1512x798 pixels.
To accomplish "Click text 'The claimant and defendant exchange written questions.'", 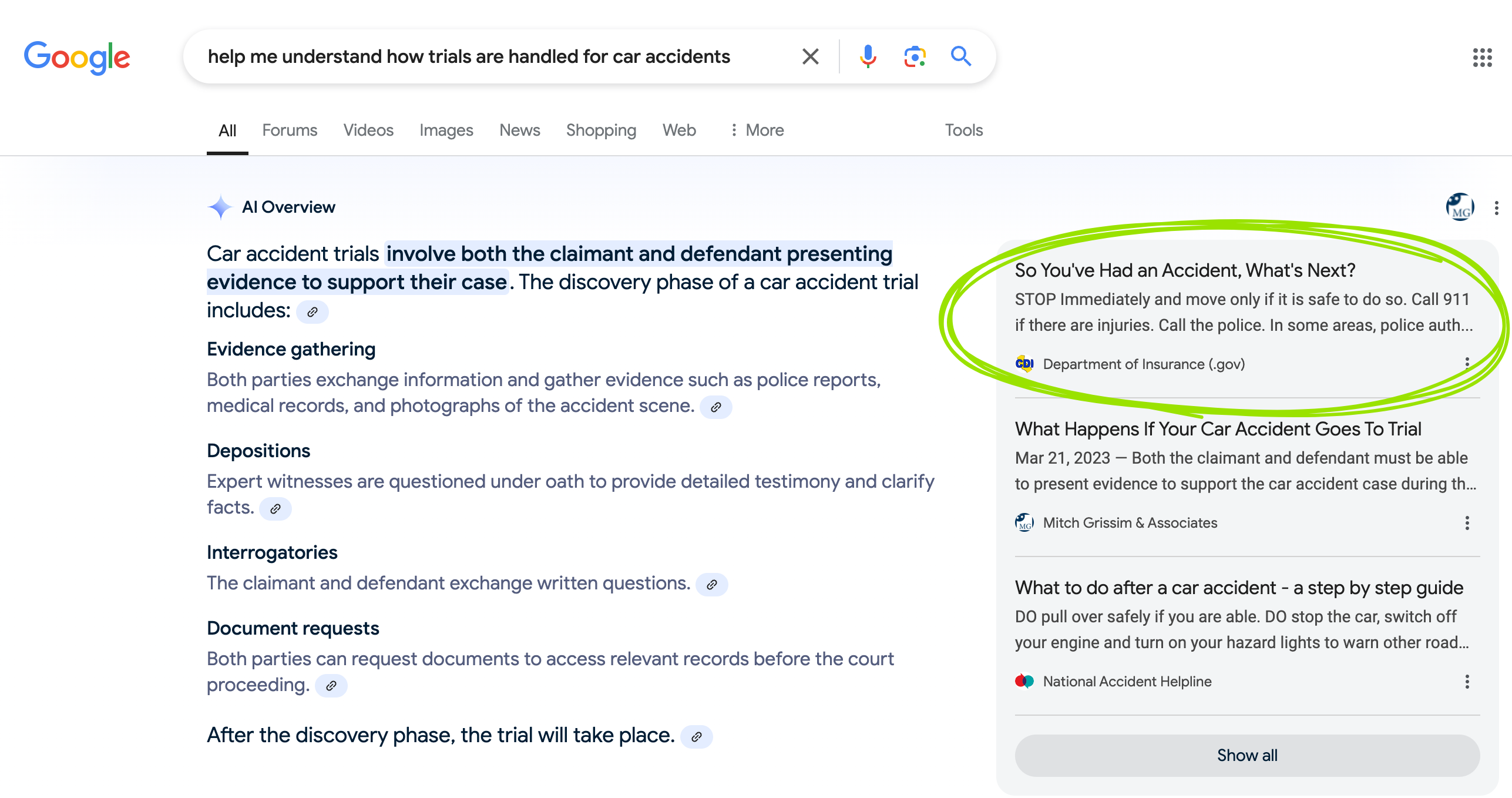I will [448, 583].
